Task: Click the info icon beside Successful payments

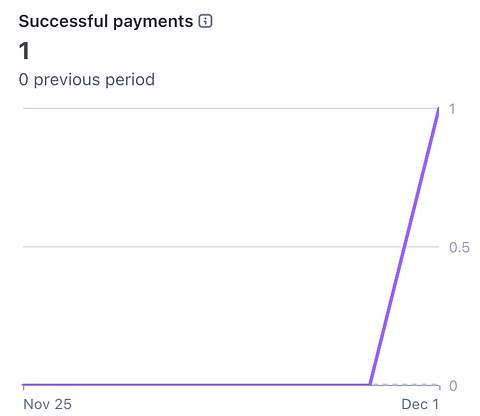Action: pyautogui.click(x=205, y=21)
